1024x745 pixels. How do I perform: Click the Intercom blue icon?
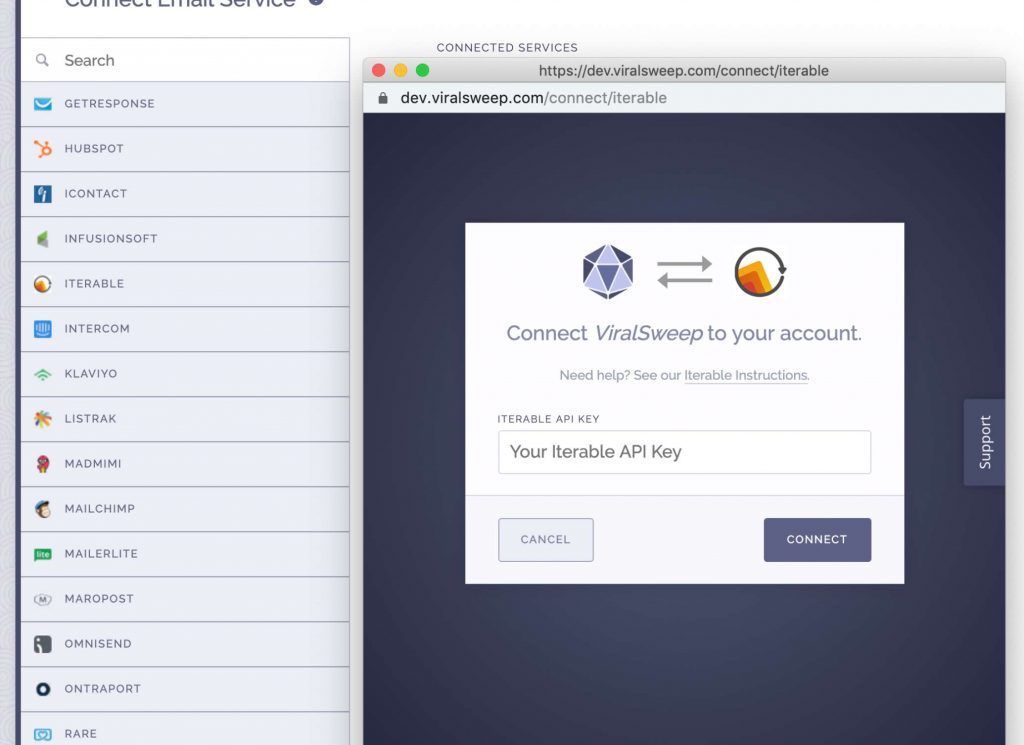click(42, 329)
